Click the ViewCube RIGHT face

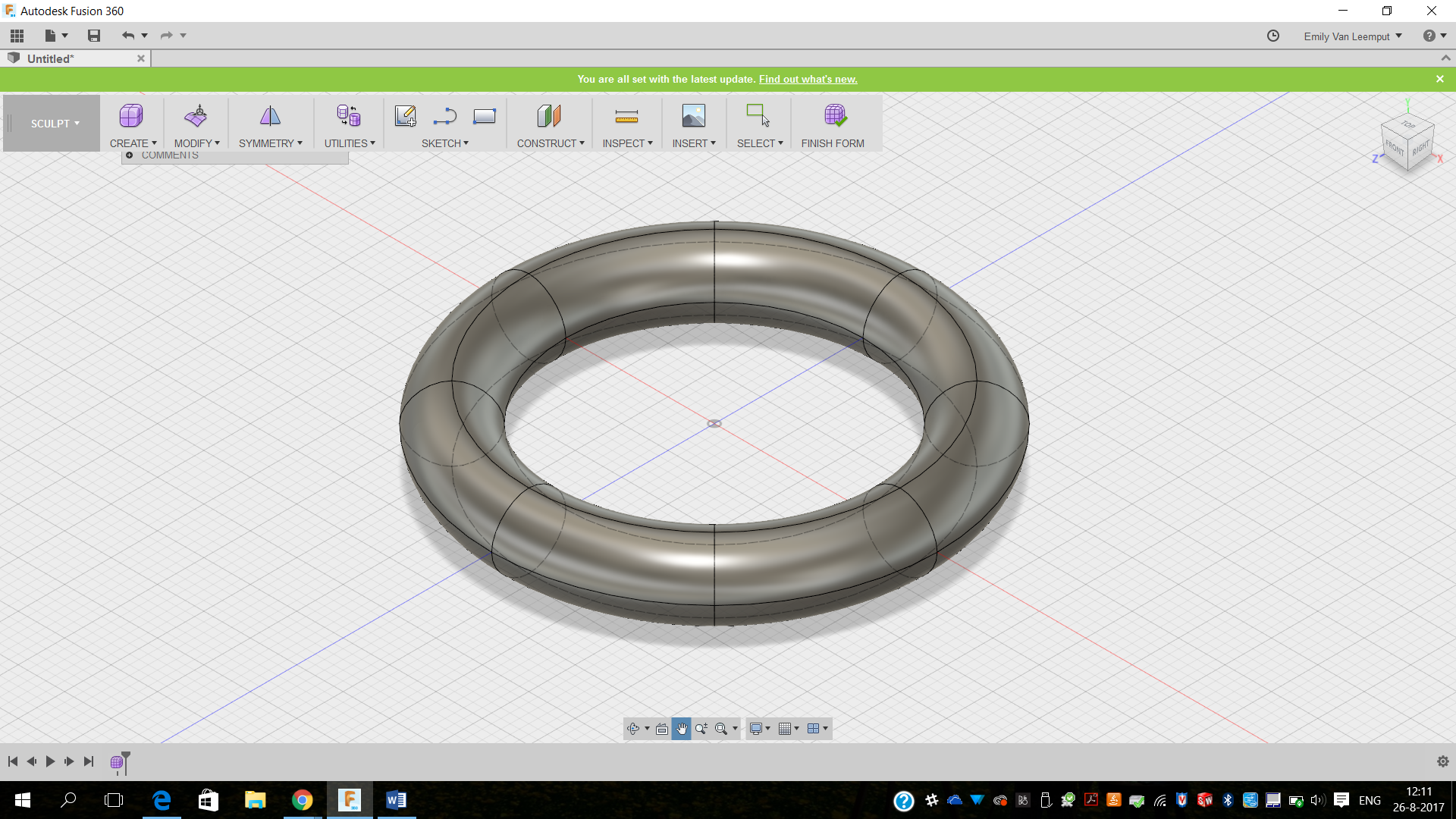click(1420, 148)
